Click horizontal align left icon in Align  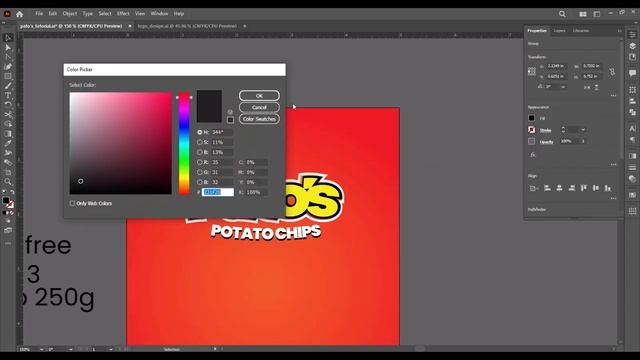point(547,188)
